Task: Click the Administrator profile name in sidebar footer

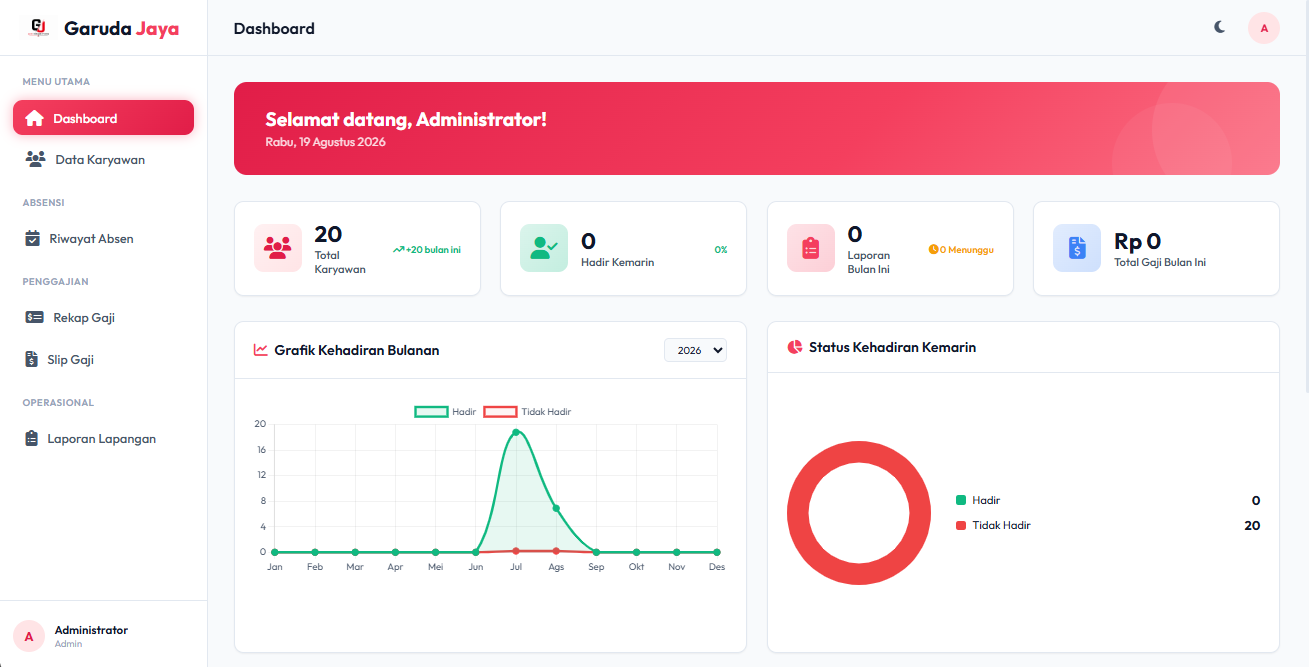Action: 91,630
